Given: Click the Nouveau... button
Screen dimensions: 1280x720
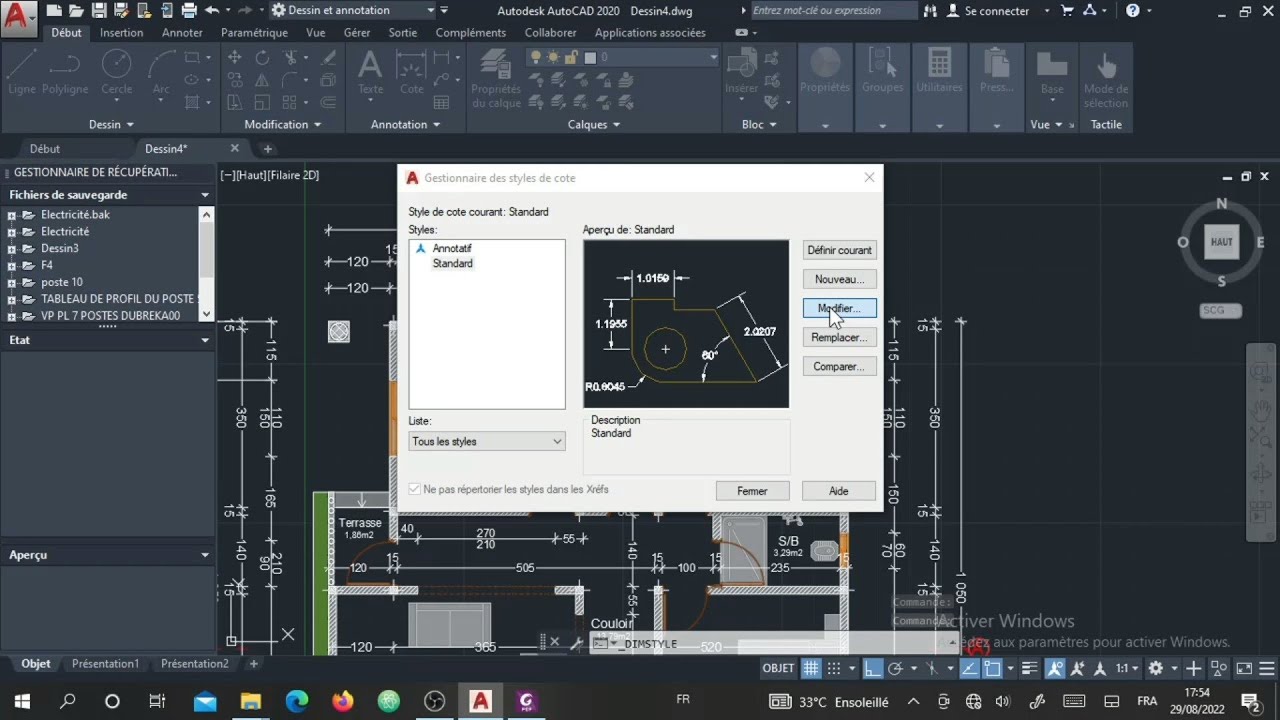Looking at the screenshot, I should 839,279.
